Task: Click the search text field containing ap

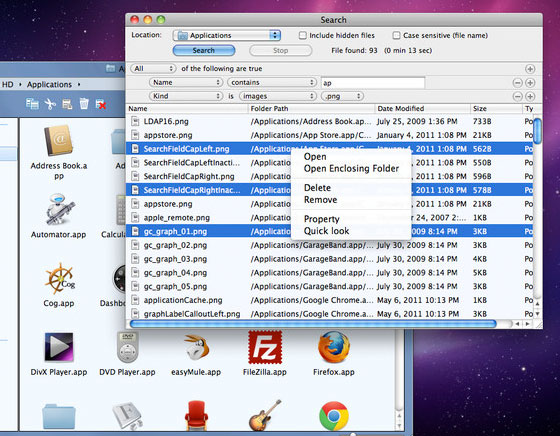Action: click(373, 83)
